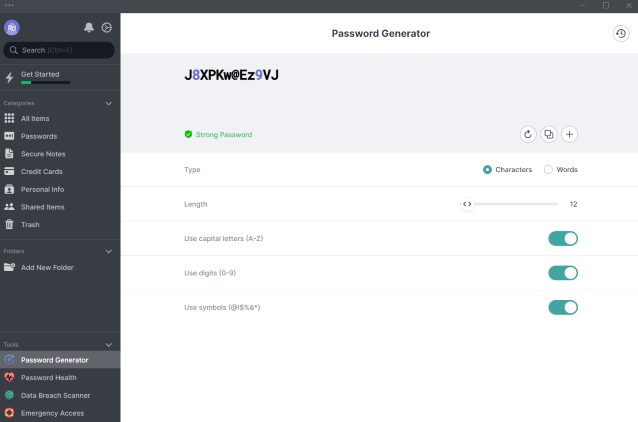This screenshot has height=422, width=638.
Task: Click the password history clock icon
Action: (621, 33)
